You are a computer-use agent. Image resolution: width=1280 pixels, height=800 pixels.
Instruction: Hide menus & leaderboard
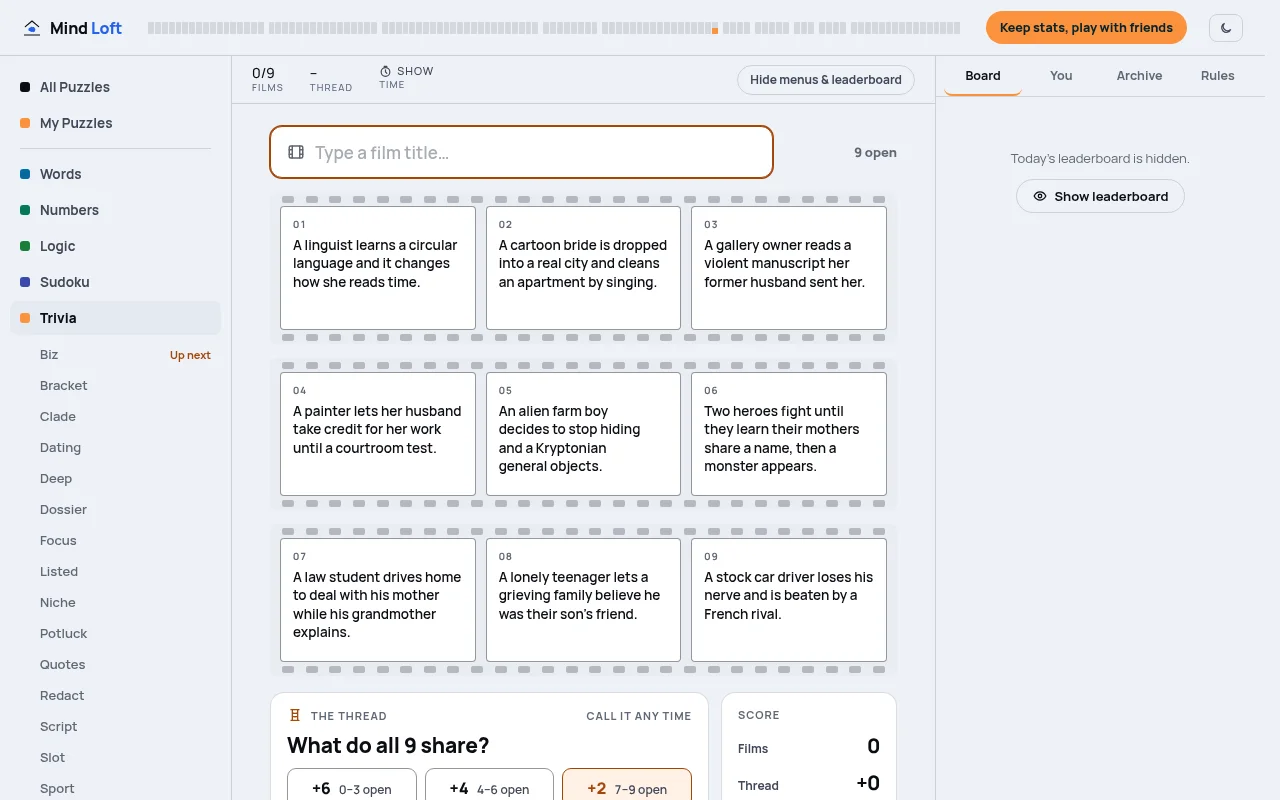(x=826, y=80)
